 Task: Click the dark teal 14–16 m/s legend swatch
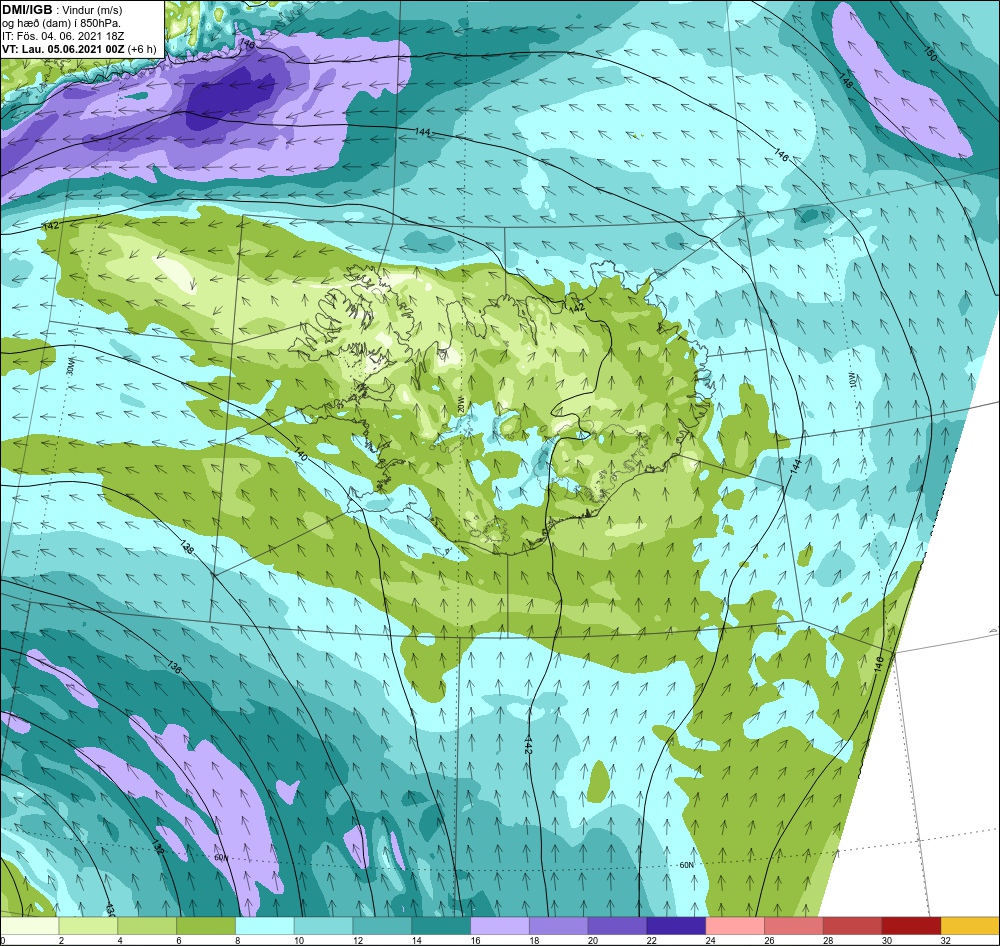click(x=441, y=926)
